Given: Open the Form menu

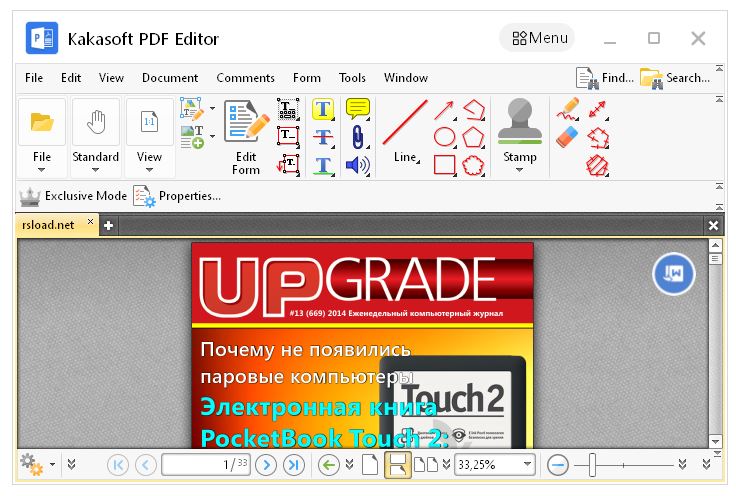Looking at the screenshot, I should click(307, 78).
